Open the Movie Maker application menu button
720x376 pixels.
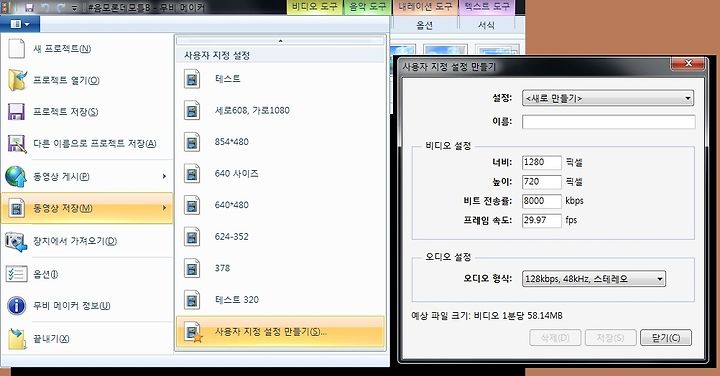click(20, 24)
